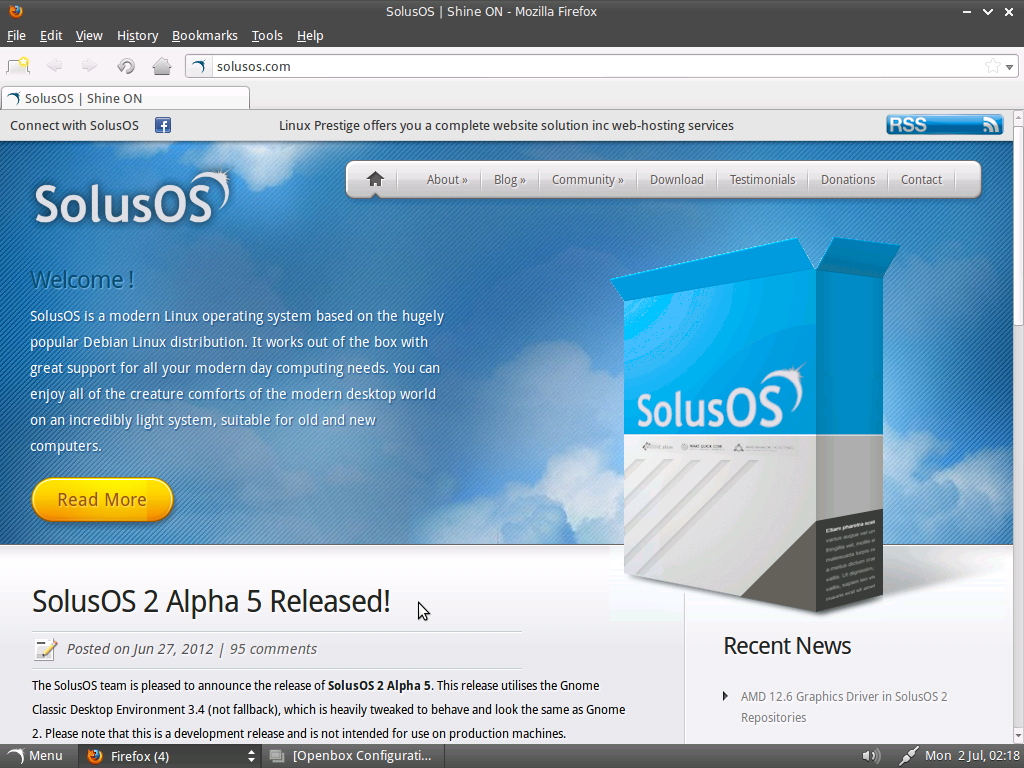Click the page vertical scrollbar thumb

(x=1018, y=225)
